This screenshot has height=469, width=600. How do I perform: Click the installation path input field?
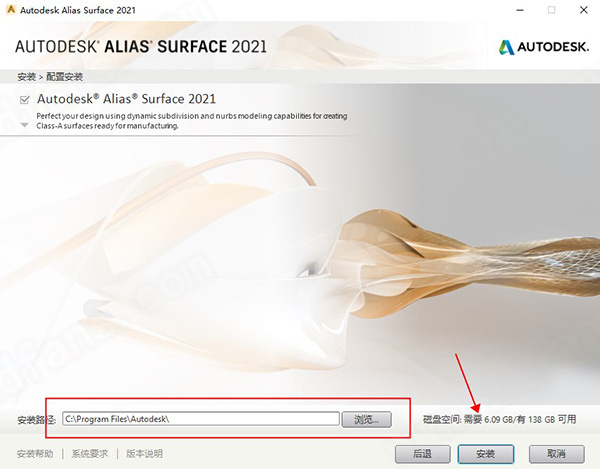pyautogui.click(x=201, y=419)
